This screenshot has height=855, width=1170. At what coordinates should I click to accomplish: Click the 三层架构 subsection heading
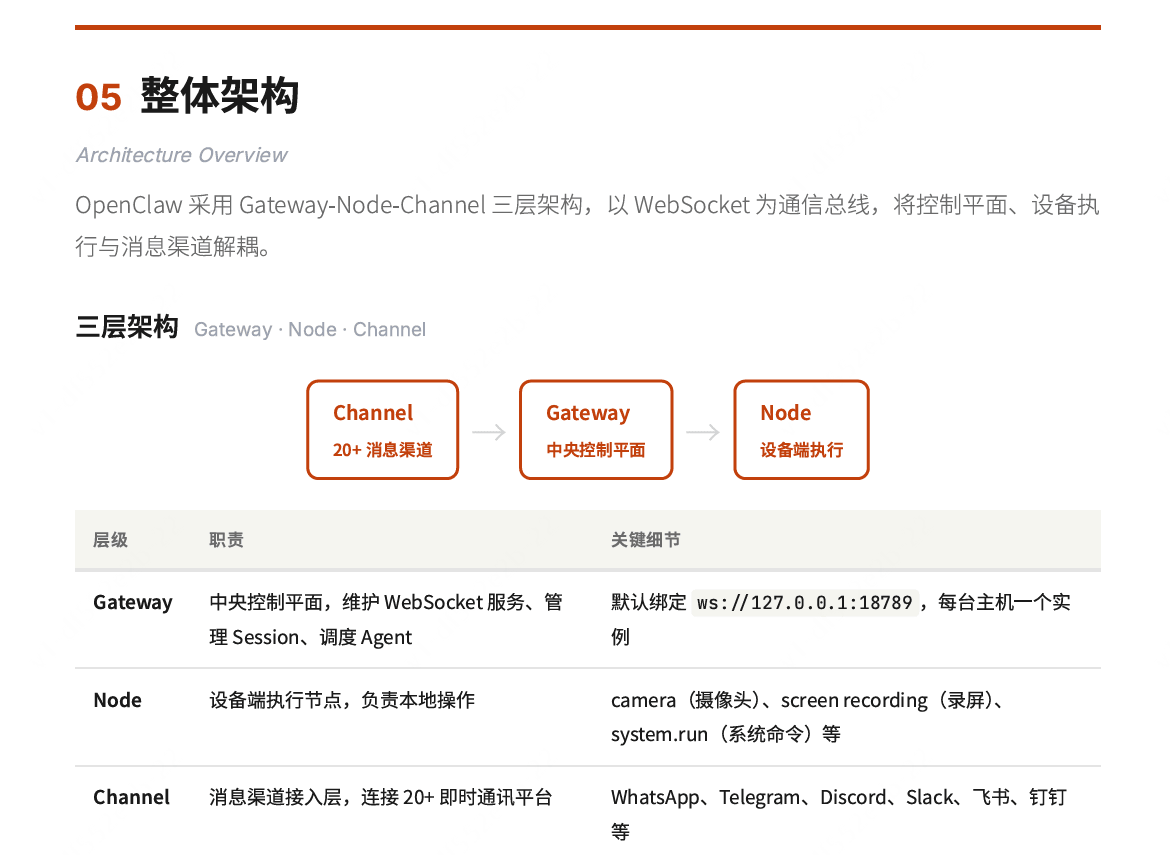point(127,327)
